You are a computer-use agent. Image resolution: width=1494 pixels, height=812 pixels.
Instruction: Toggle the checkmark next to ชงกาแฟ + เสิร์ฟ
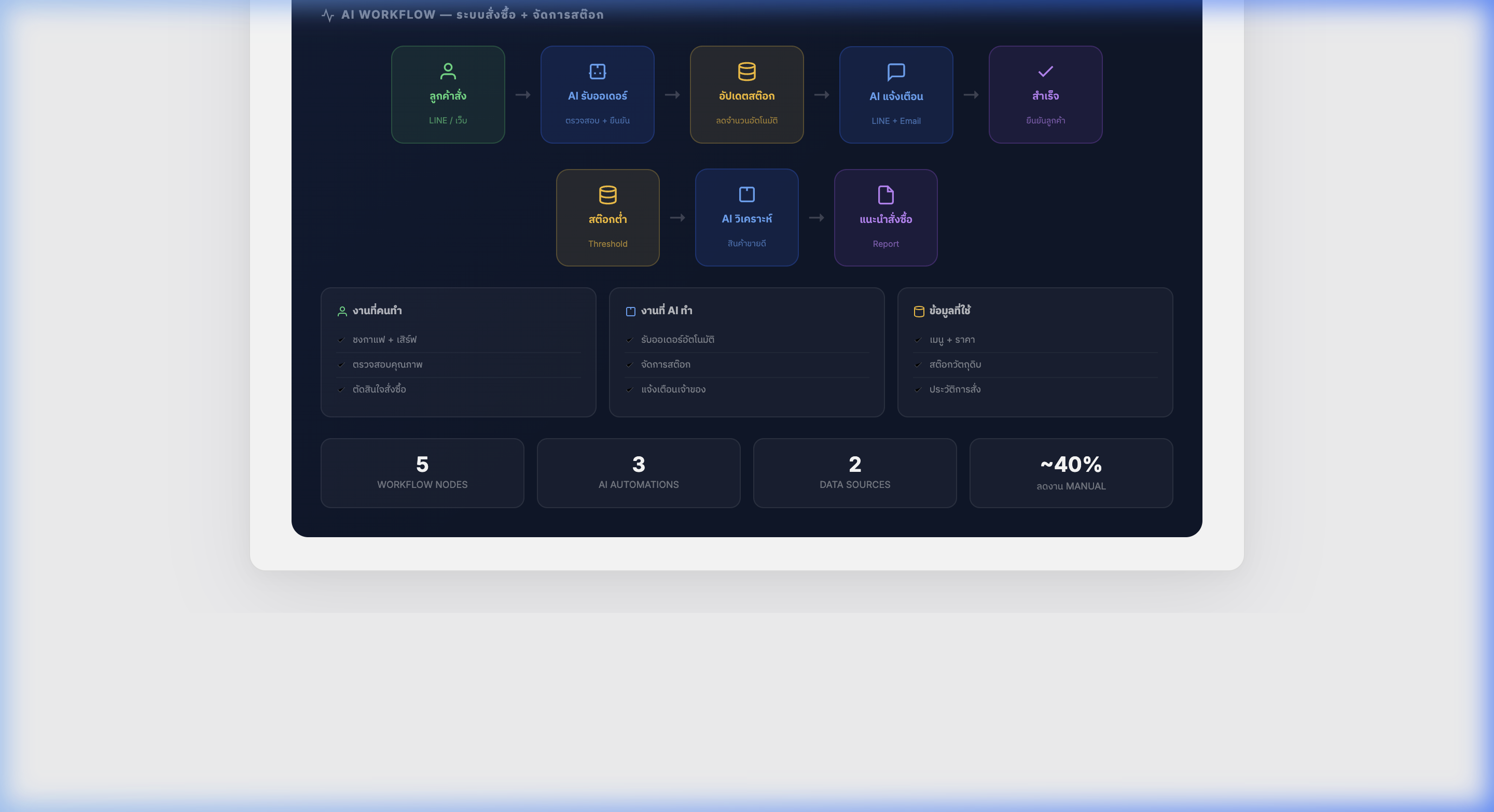click(x=342, y=340)
